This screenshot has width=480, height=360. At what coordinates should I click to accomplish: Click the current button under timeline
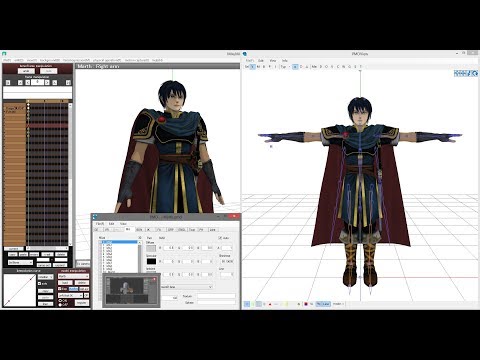[x=14, y=249]
